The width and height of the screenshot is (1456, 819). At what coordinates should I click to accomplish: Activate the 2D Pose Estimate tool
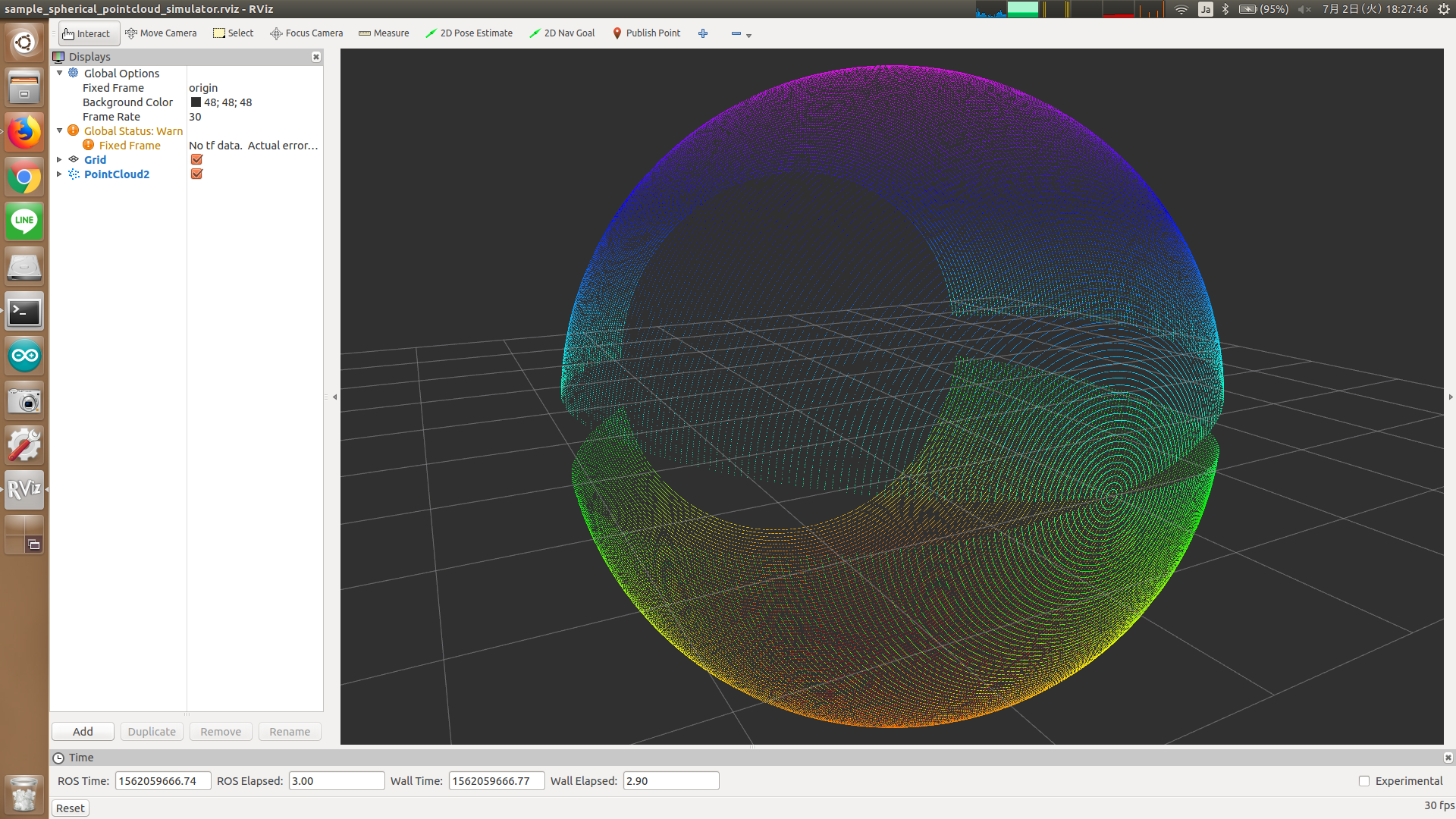tap(469, 33)
